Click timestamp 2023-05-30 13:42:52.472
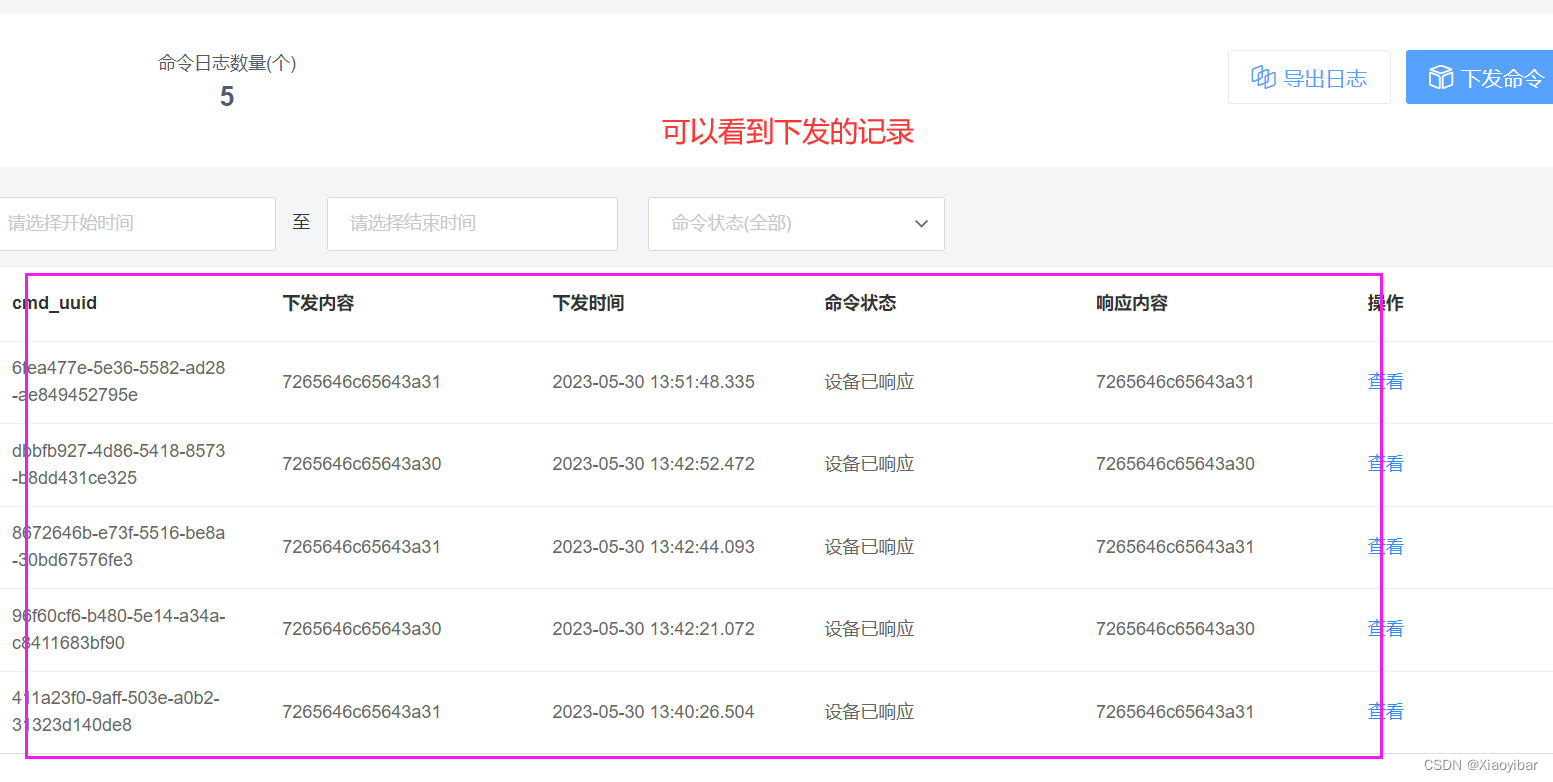 653,464
